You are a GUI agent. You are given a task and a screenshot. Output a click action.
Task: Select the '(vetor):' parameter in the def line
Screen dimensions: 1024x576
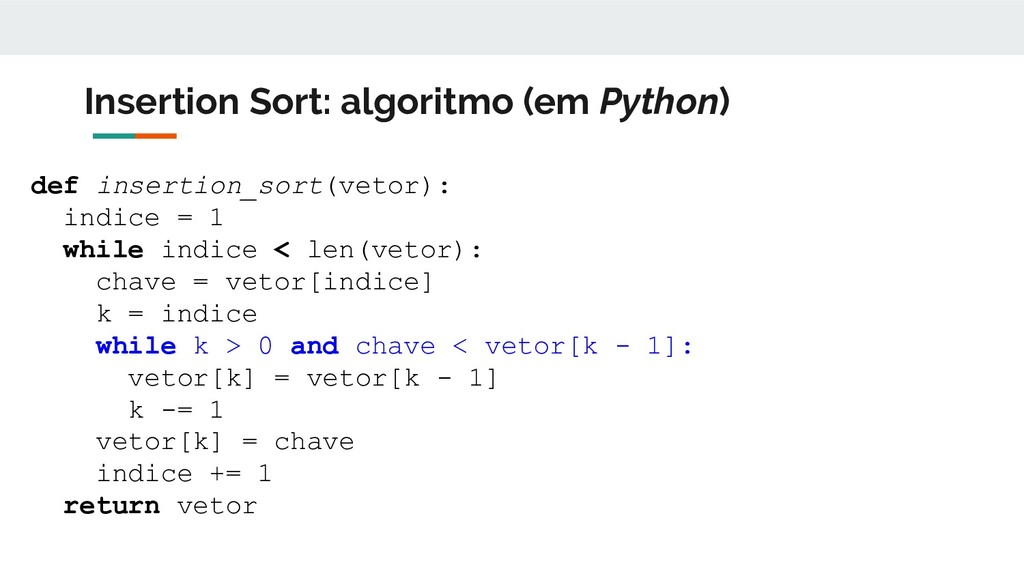tap(388, 187)
